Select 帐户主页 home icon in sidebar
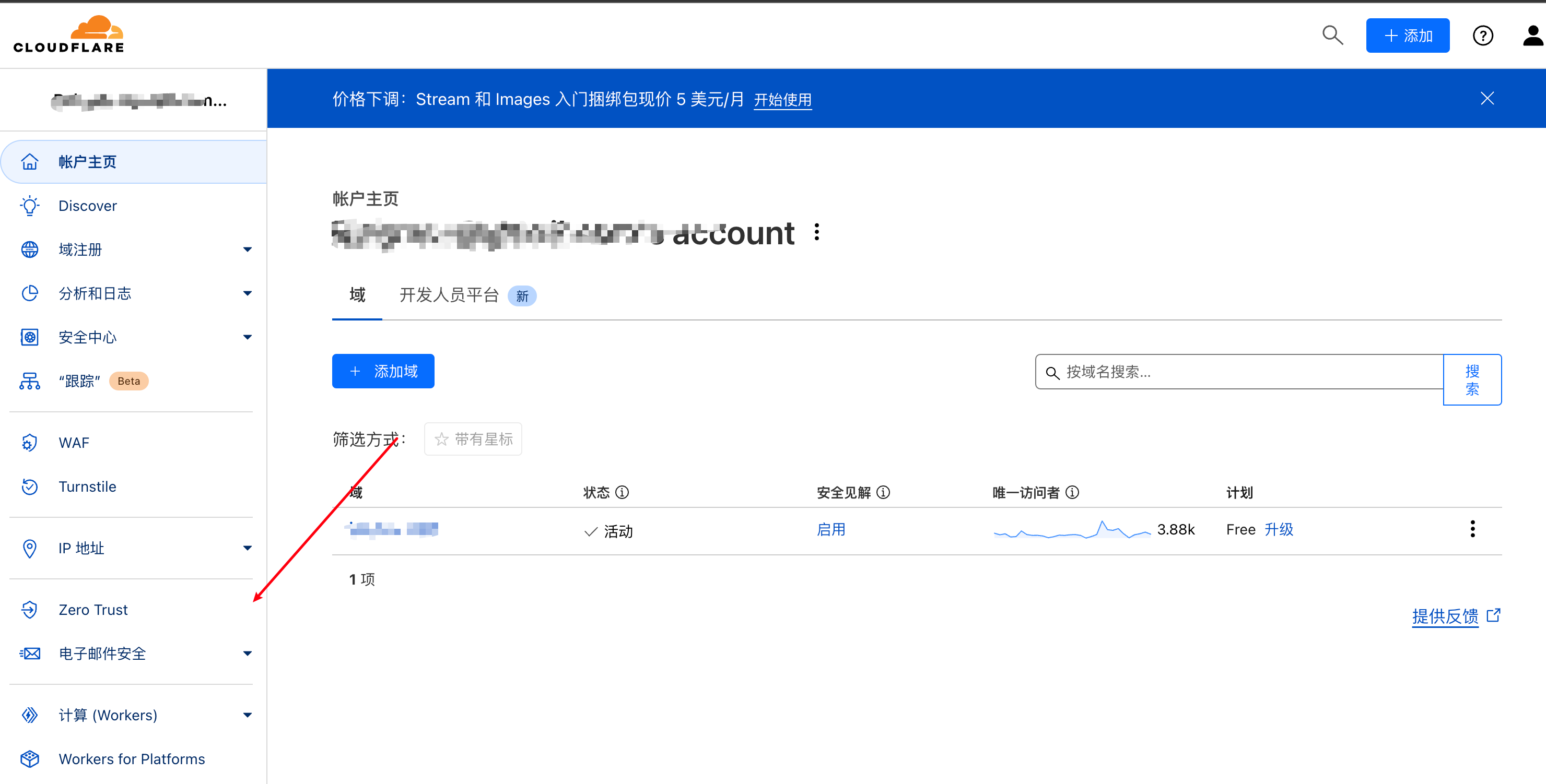Viewport: 1546px width, 784px height. click(29, 161)
